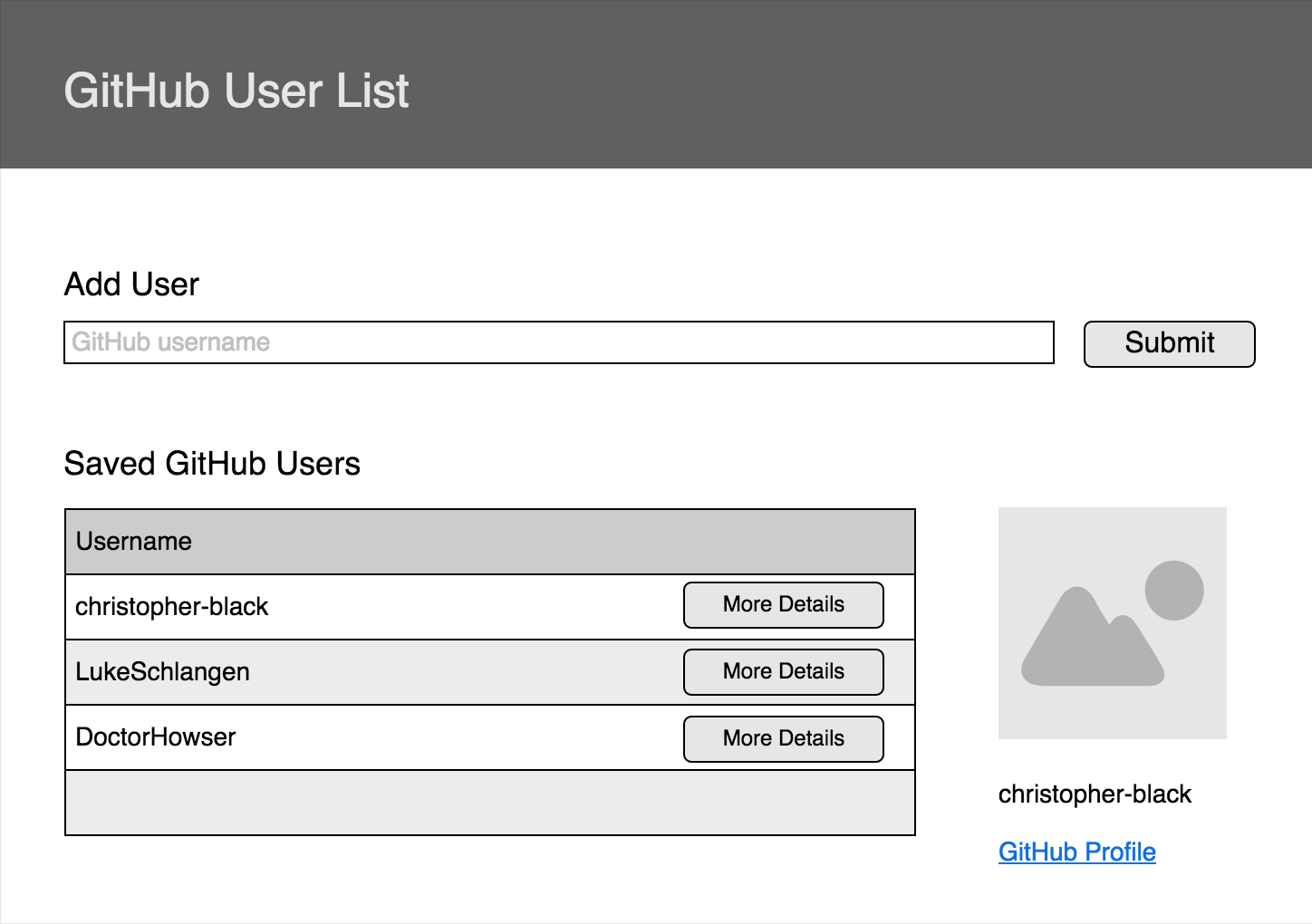Click the avatar placeholder image

click(x=1112, y=623)
